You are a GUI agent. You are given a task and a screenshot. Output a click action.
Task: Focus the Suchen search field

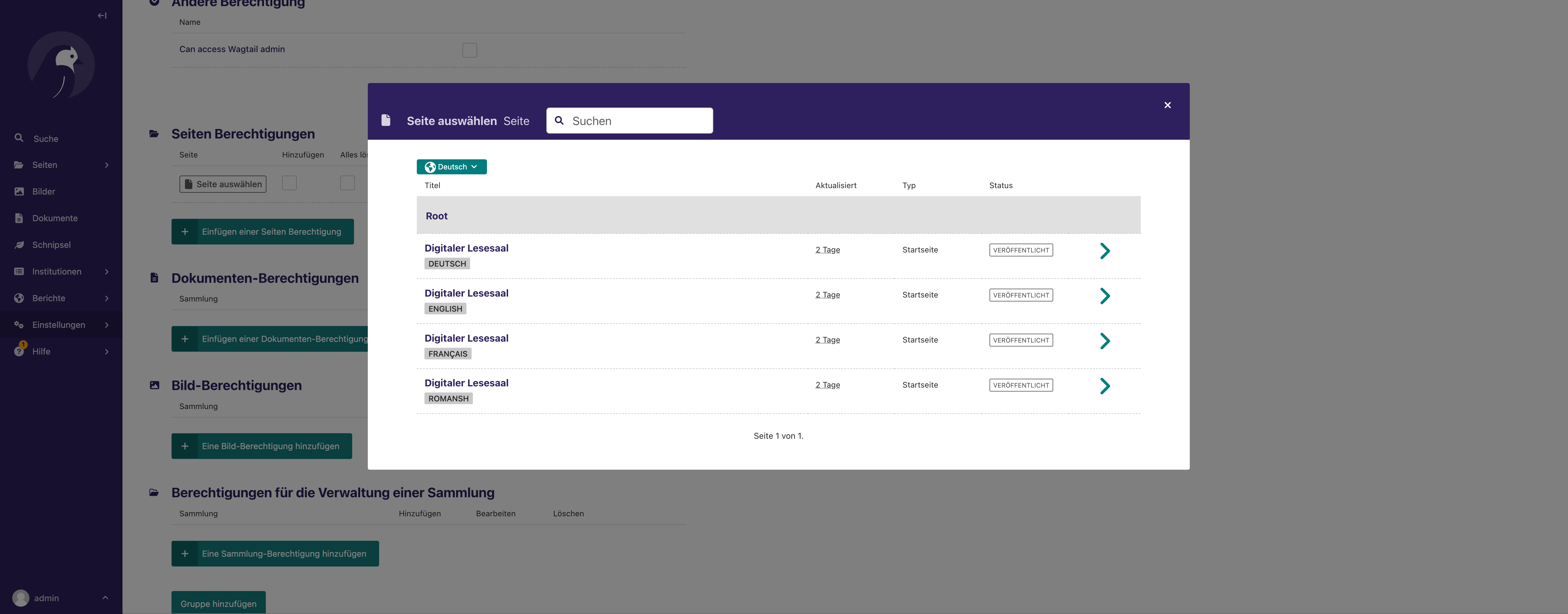[629, 121]
